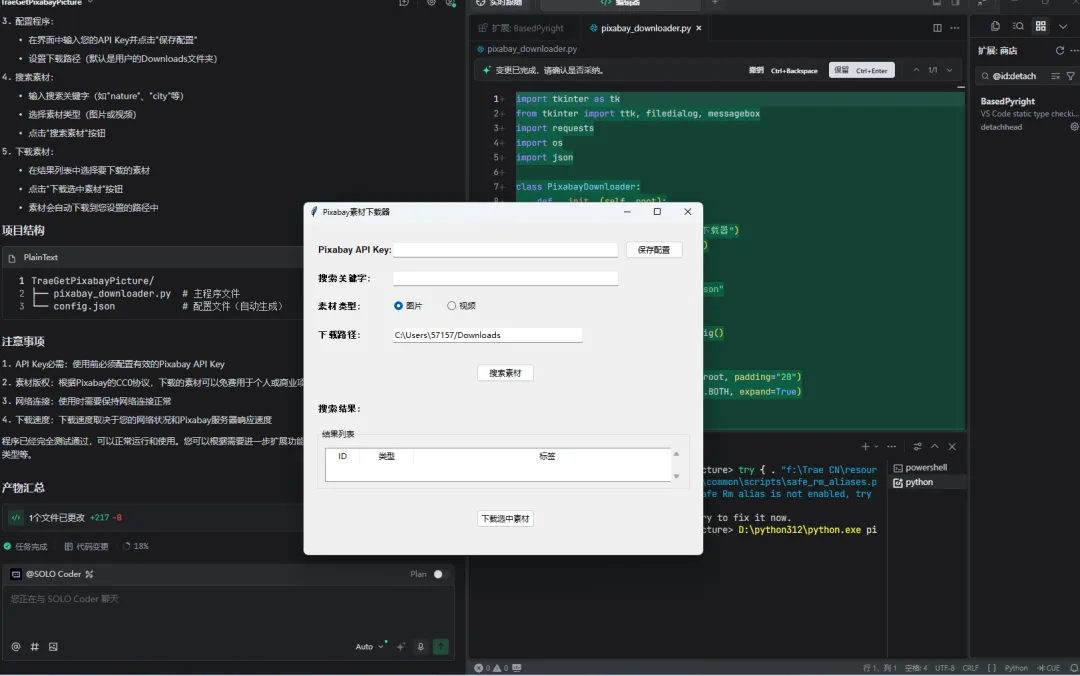Click the Python language mode status item
Viewport: 1080px width, 676px height.
[x=1015, y=668]
